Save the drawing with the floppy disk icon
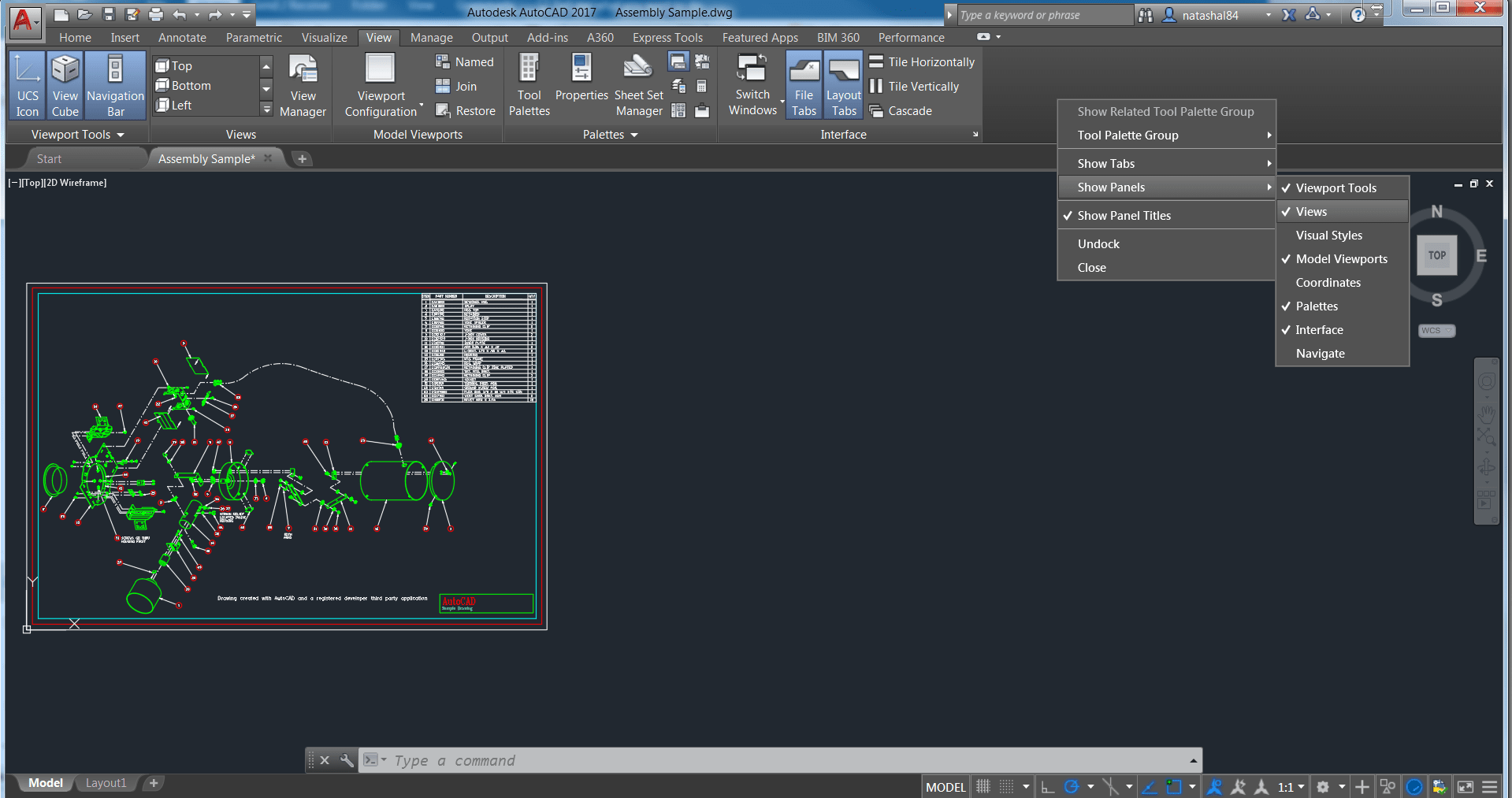Image resolution: width=1512 pixels, height=798 pixels. (109, 14)
